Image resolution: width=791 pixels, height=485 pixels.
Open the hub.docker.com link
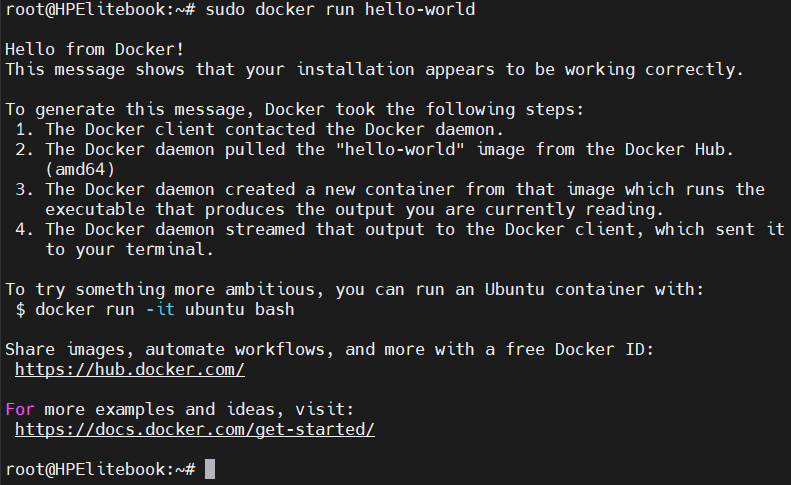[130, 369]
